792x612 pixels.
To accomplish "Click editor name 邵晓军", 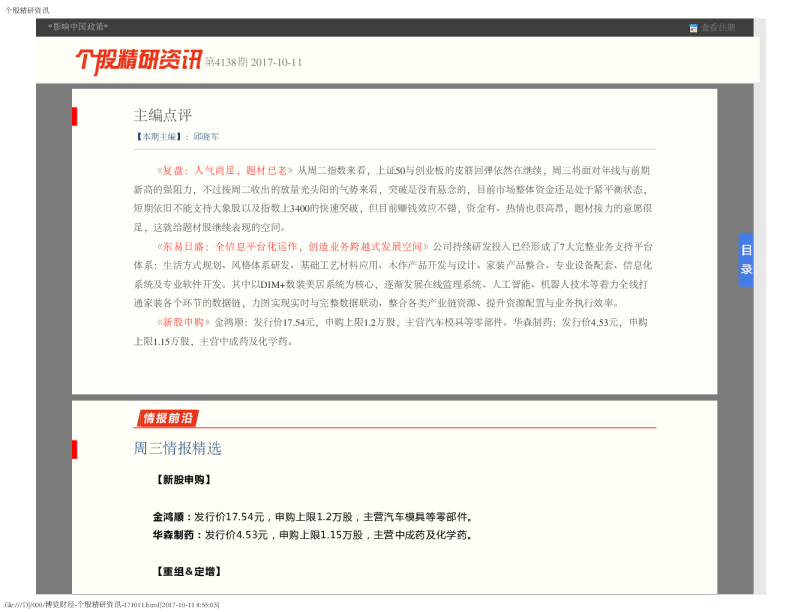I will tap(205, 136).
